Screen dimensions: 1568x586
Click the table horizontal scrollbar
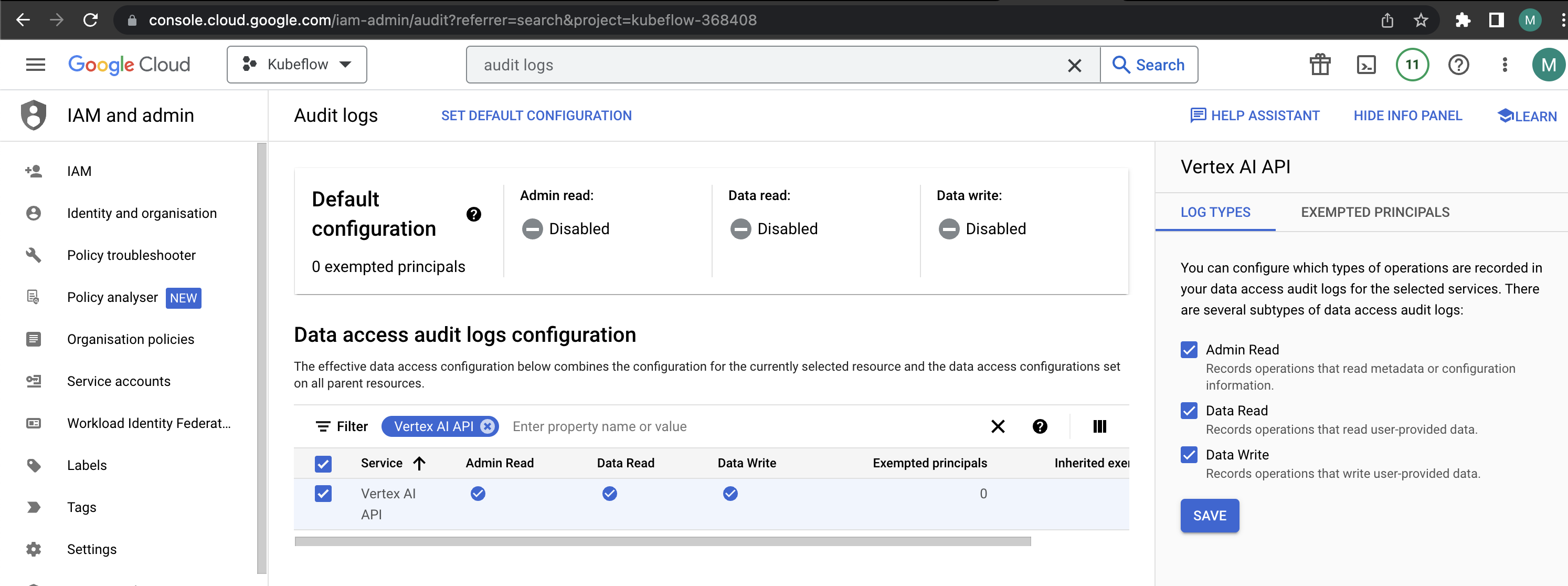point(662,541)
